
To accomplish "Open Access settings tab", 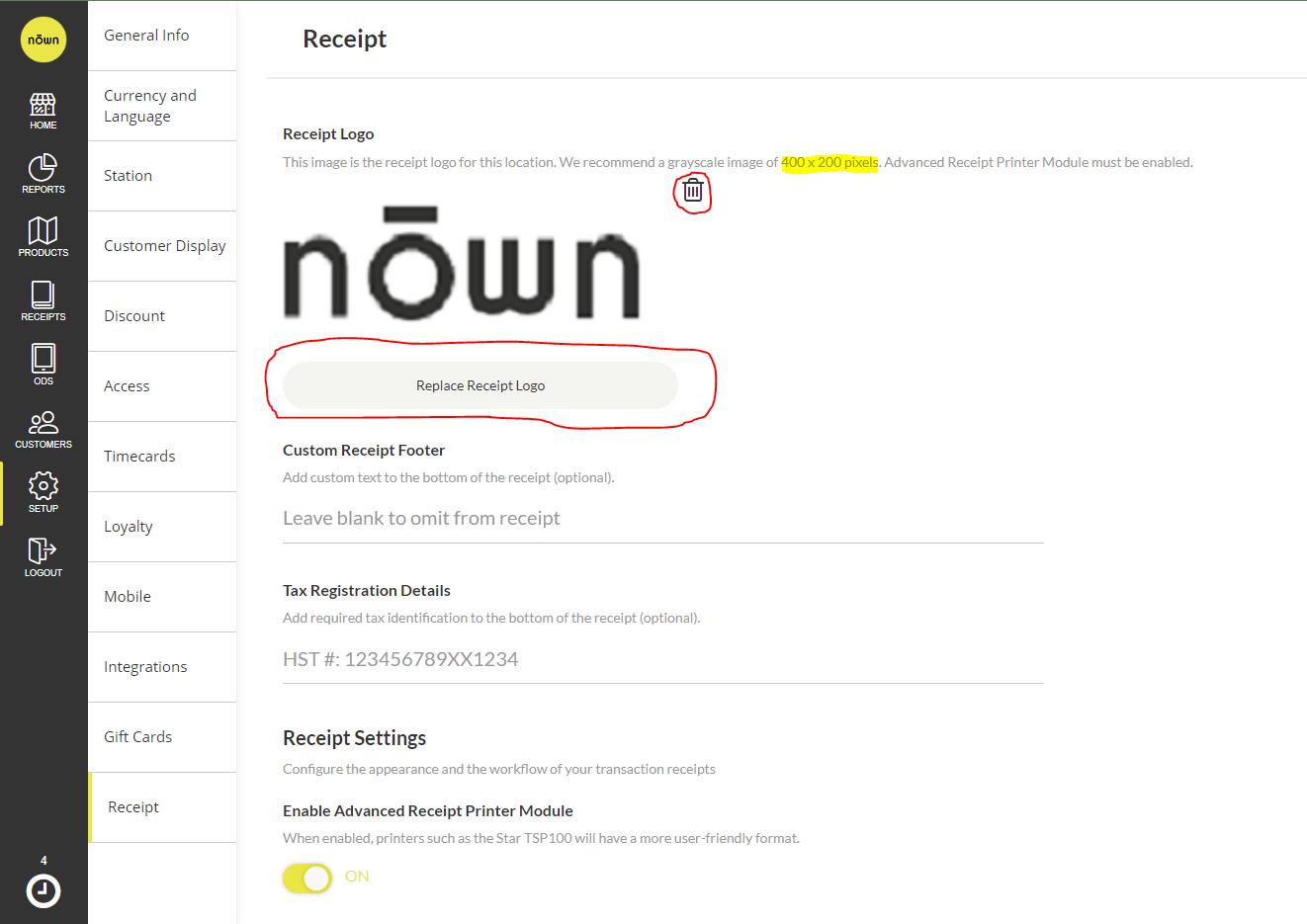I will 162,386.
